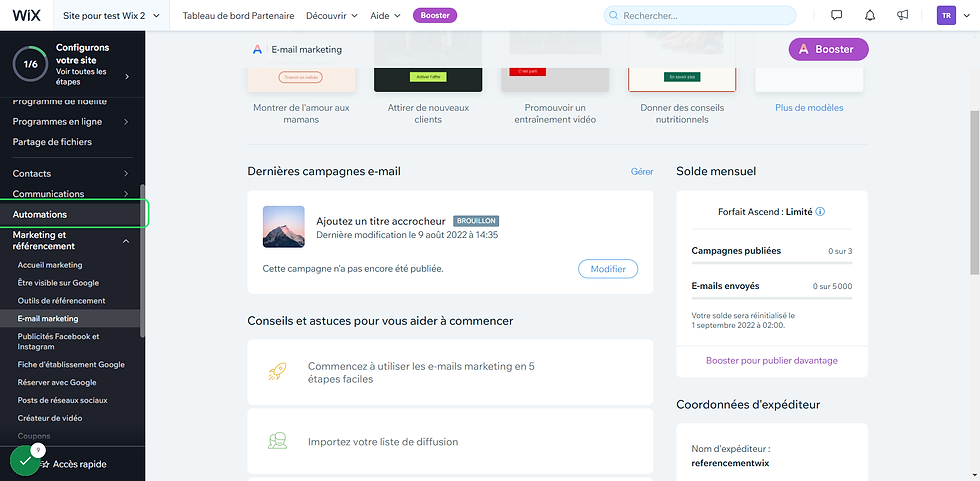Open Réserver avec Google
This screenshot has height=481, width=980.
tap(57, 382)
